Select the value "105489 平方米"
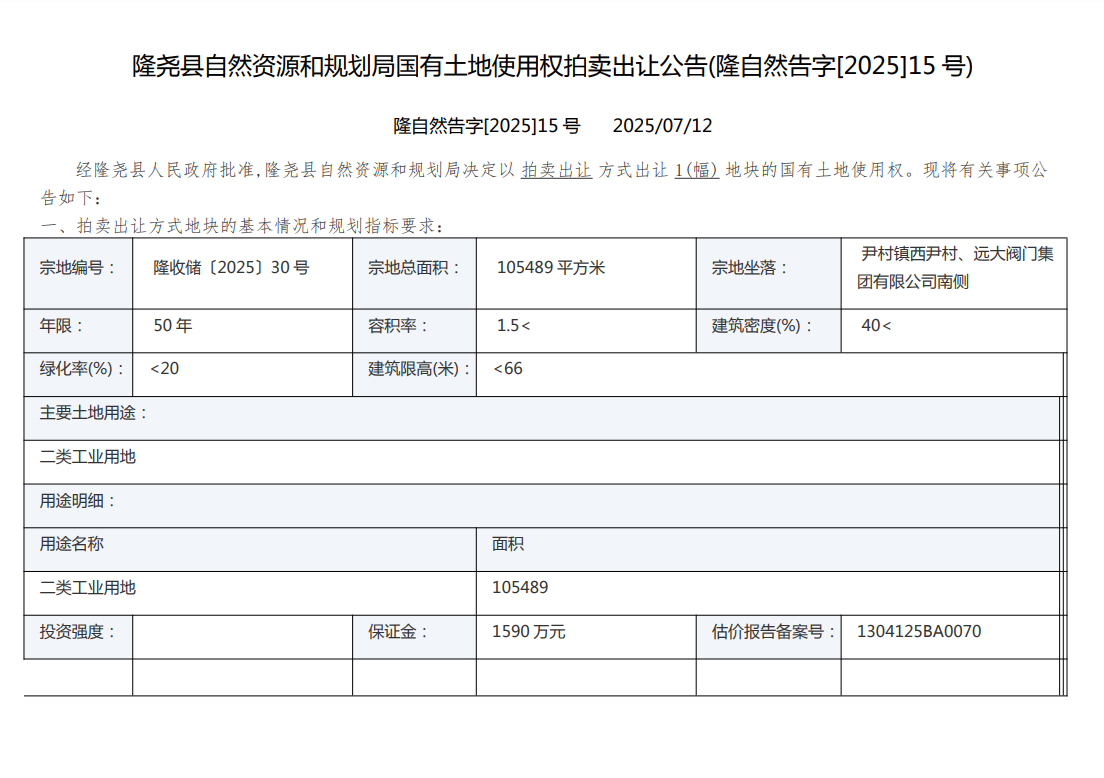 551,268
